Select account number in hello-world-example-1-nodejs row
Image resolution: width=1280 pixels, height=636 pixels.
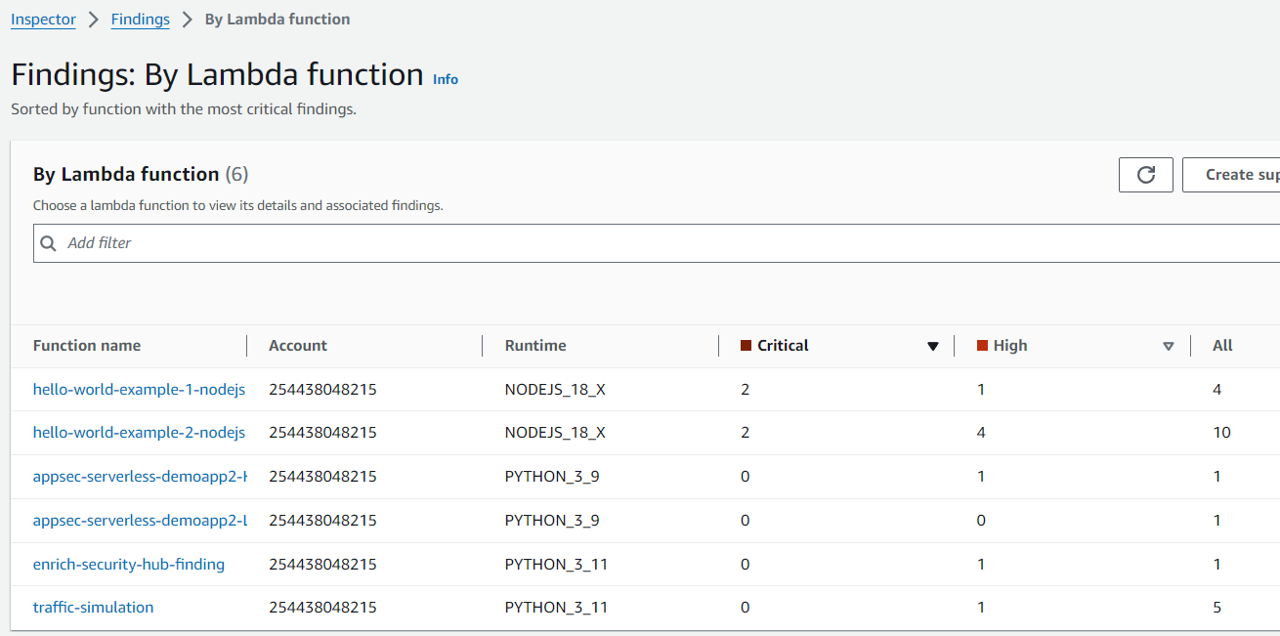coord(323,389)
